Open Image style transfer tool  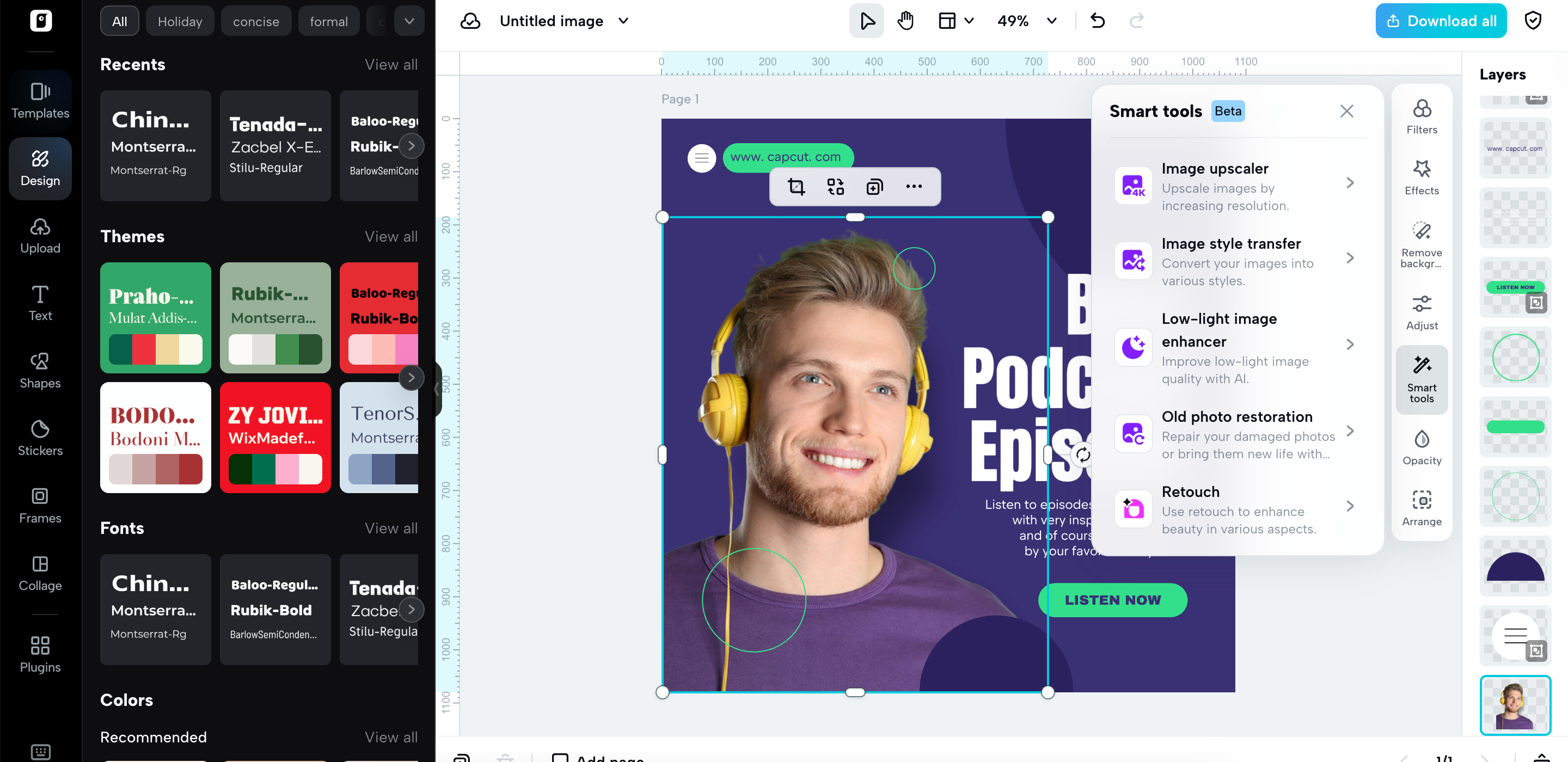click(1237, 261)
